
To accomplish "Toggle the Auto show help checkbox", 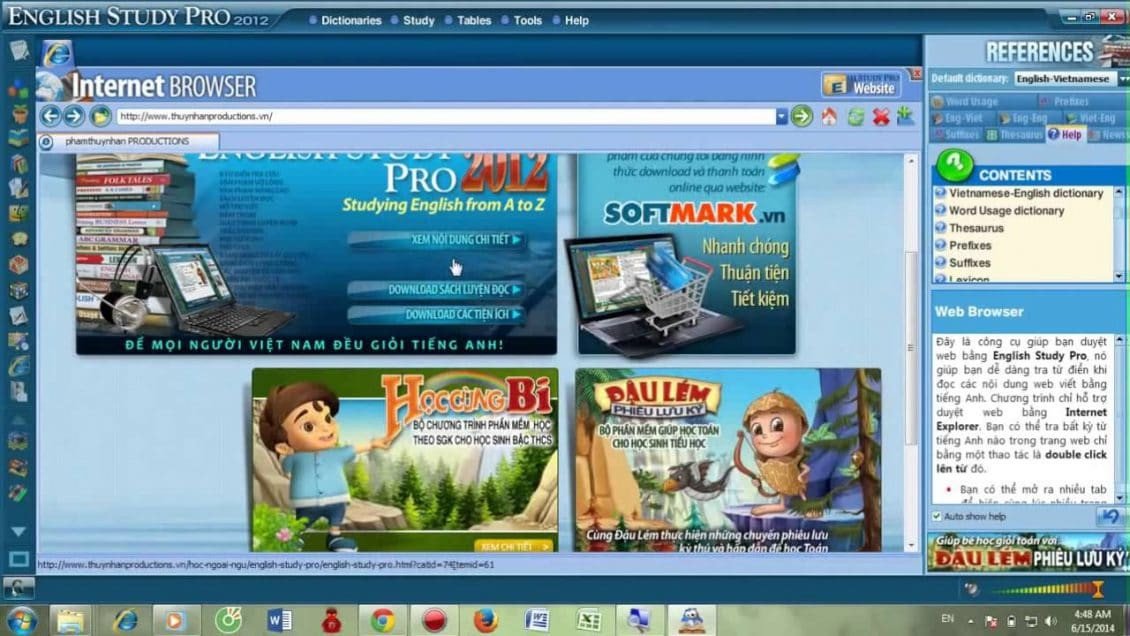I will tap(937, 516).
